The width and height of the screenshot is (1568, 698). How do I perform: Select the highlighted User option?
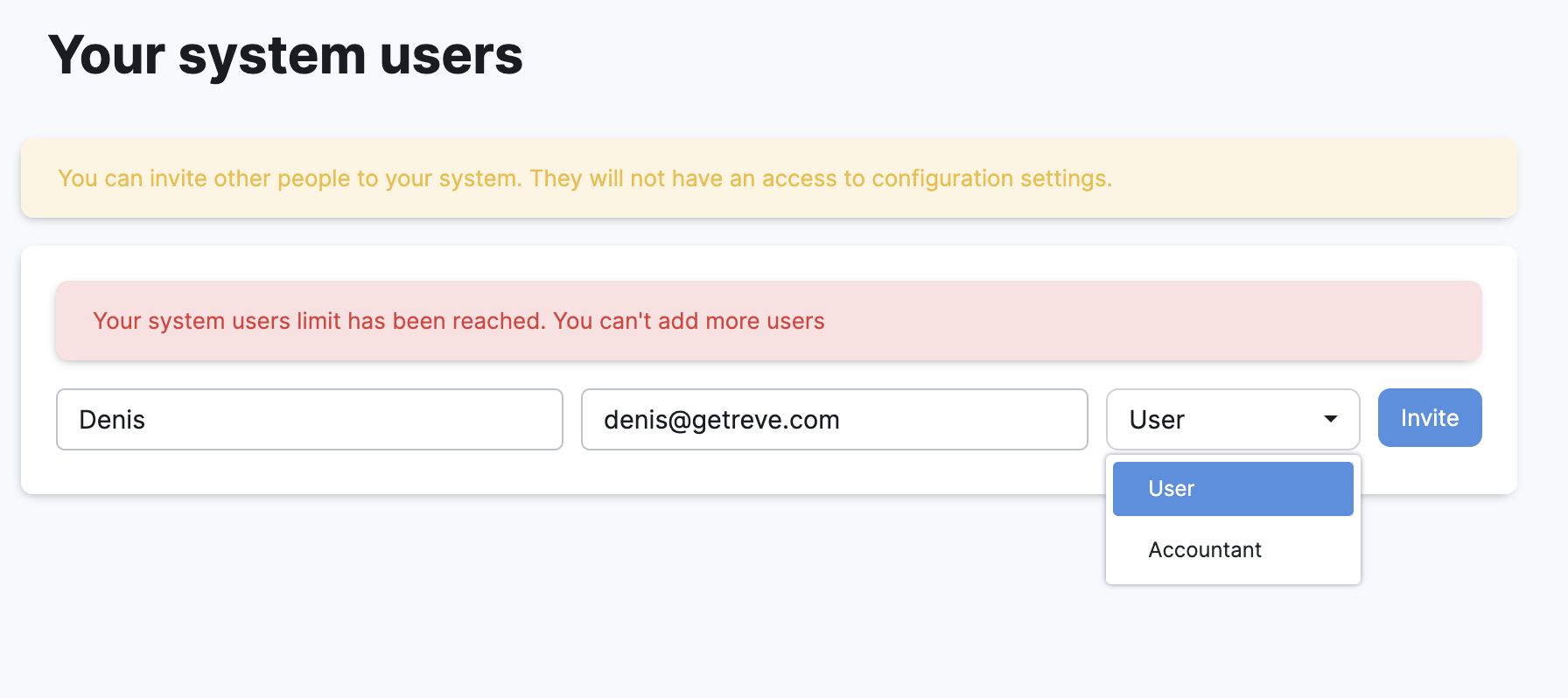[1232, 489]
